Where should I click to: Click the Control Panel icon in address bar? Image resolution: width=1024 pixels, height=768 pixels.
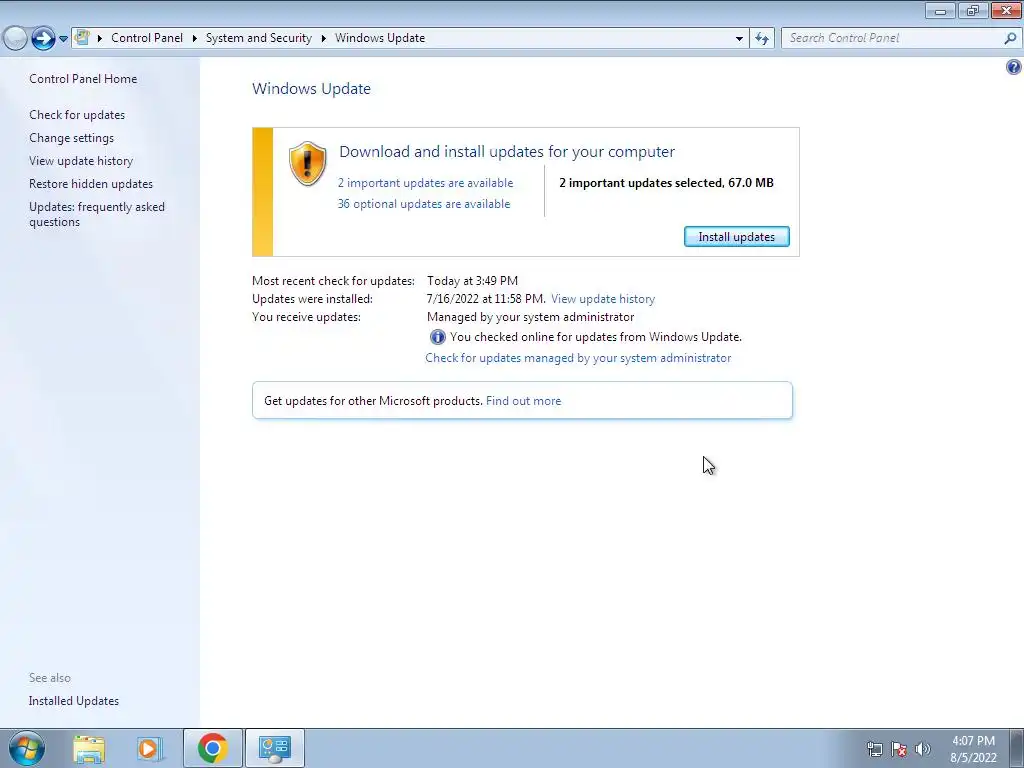(x=82, y=38)
